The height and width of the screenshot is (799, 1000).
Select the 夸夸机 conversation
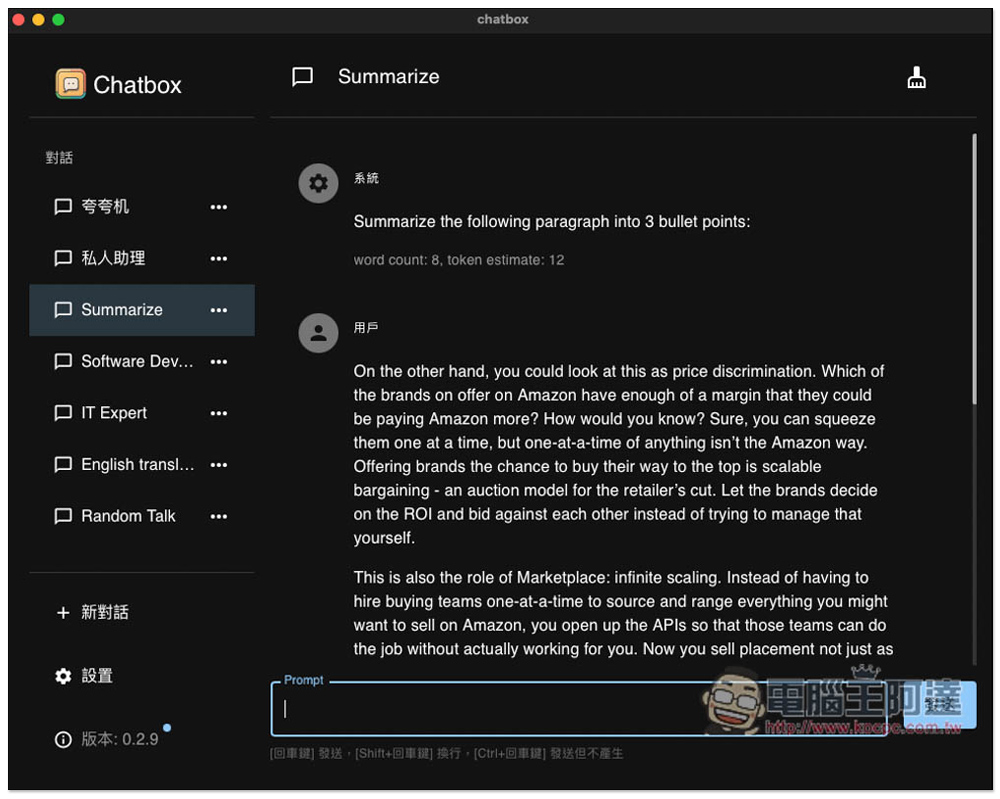click(142, 207)
